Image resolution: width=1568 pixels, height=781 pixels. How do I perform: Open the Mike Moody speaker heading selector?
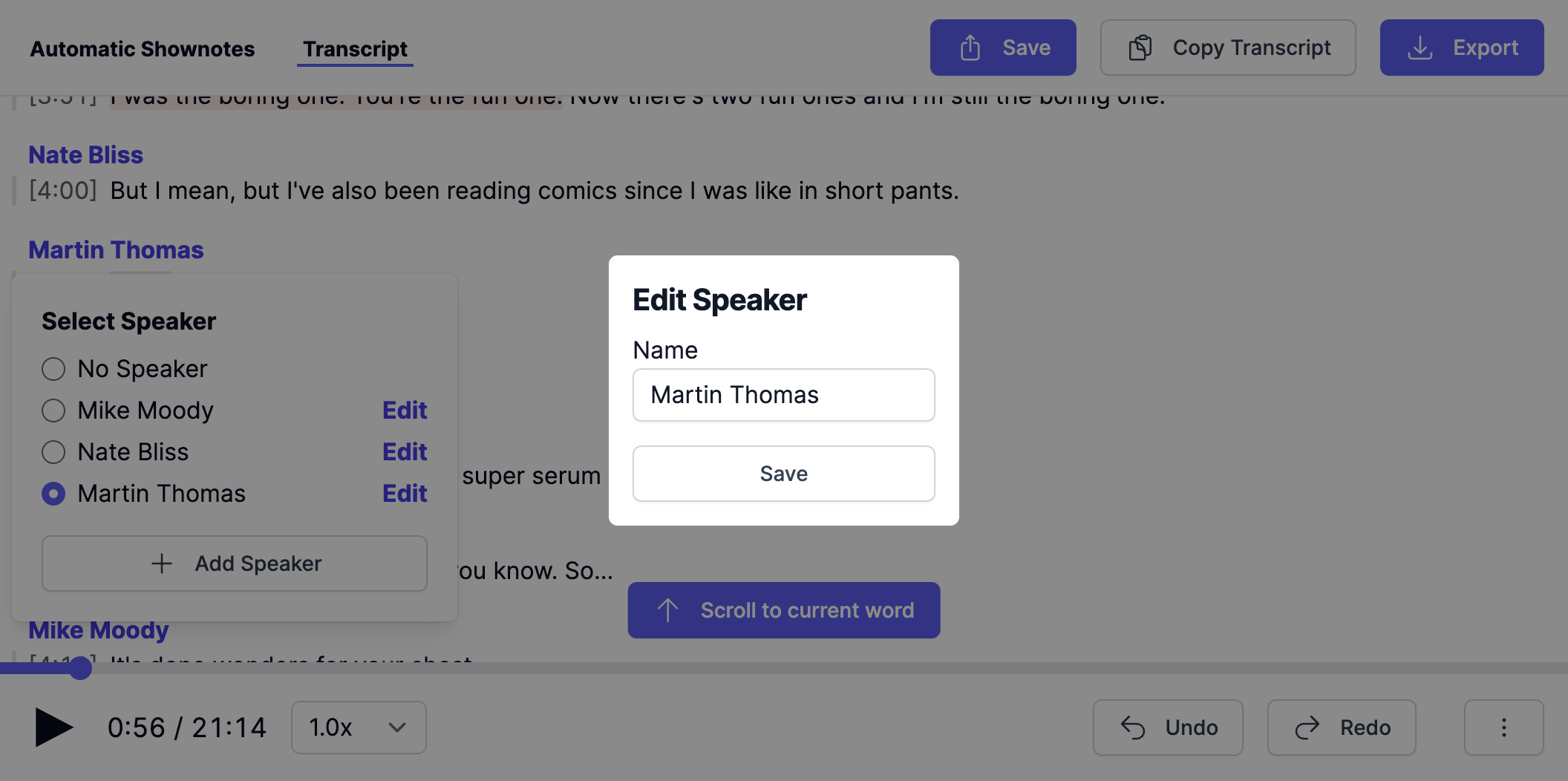click(x=99, y=630)
